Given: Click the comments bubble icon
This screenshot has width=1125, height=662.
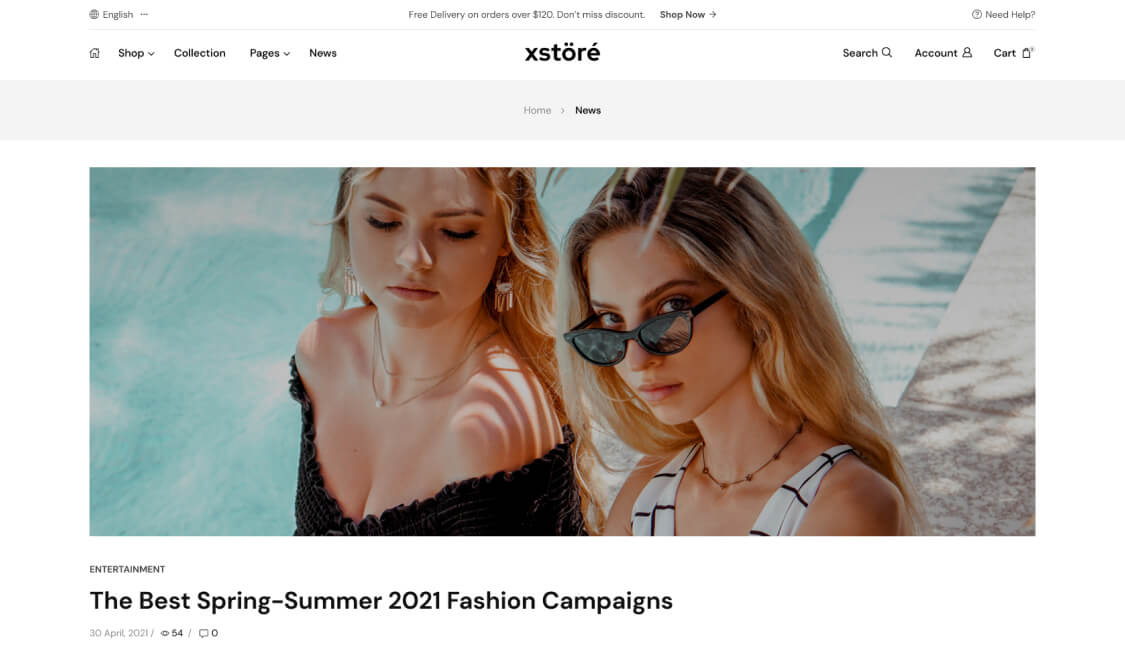Looking at the screenshot, I should (203, 633).
